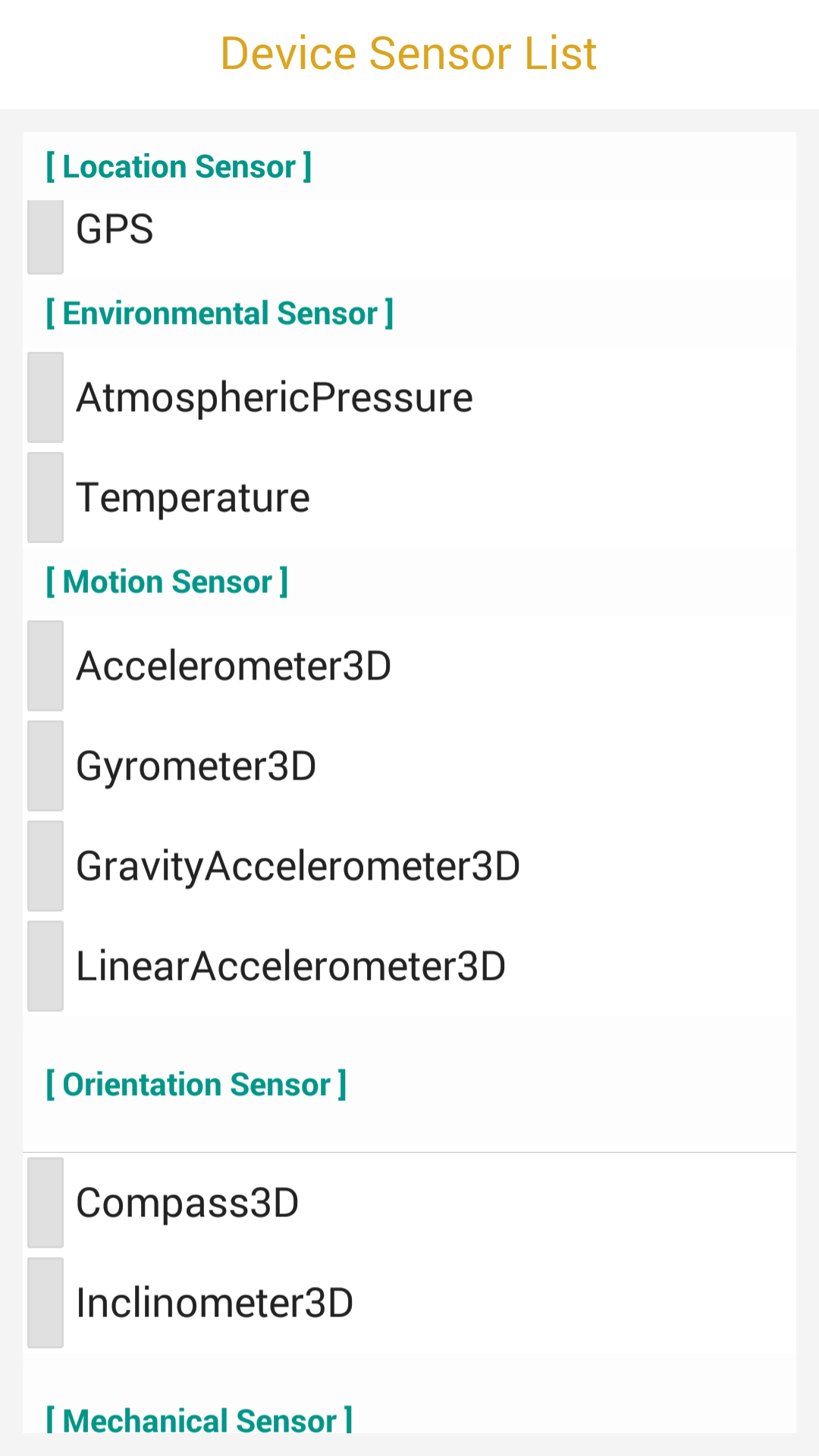The width and height of the screenshot is (819, 1456).
Task: Click the Compass3D label text
Action: click(x=188, y=1203)
